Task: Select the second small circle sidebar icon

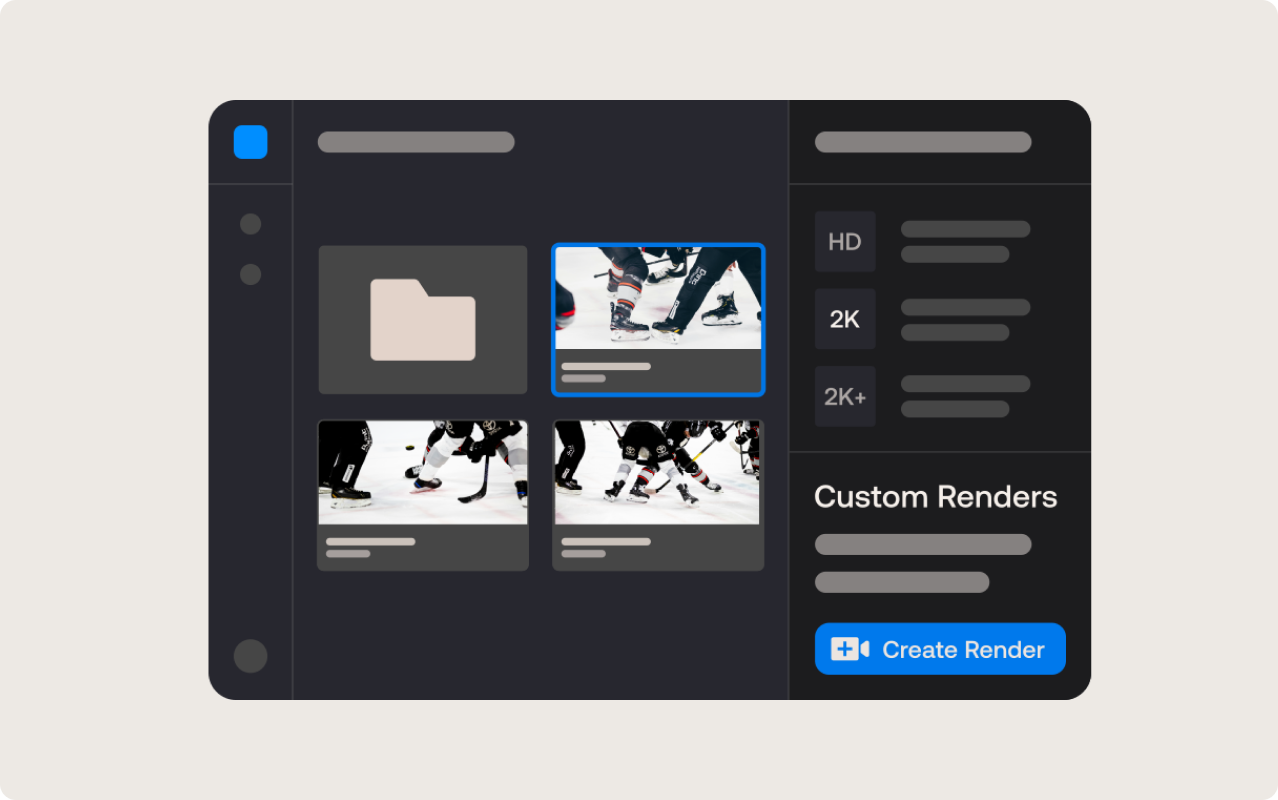Action: point(250,274)
